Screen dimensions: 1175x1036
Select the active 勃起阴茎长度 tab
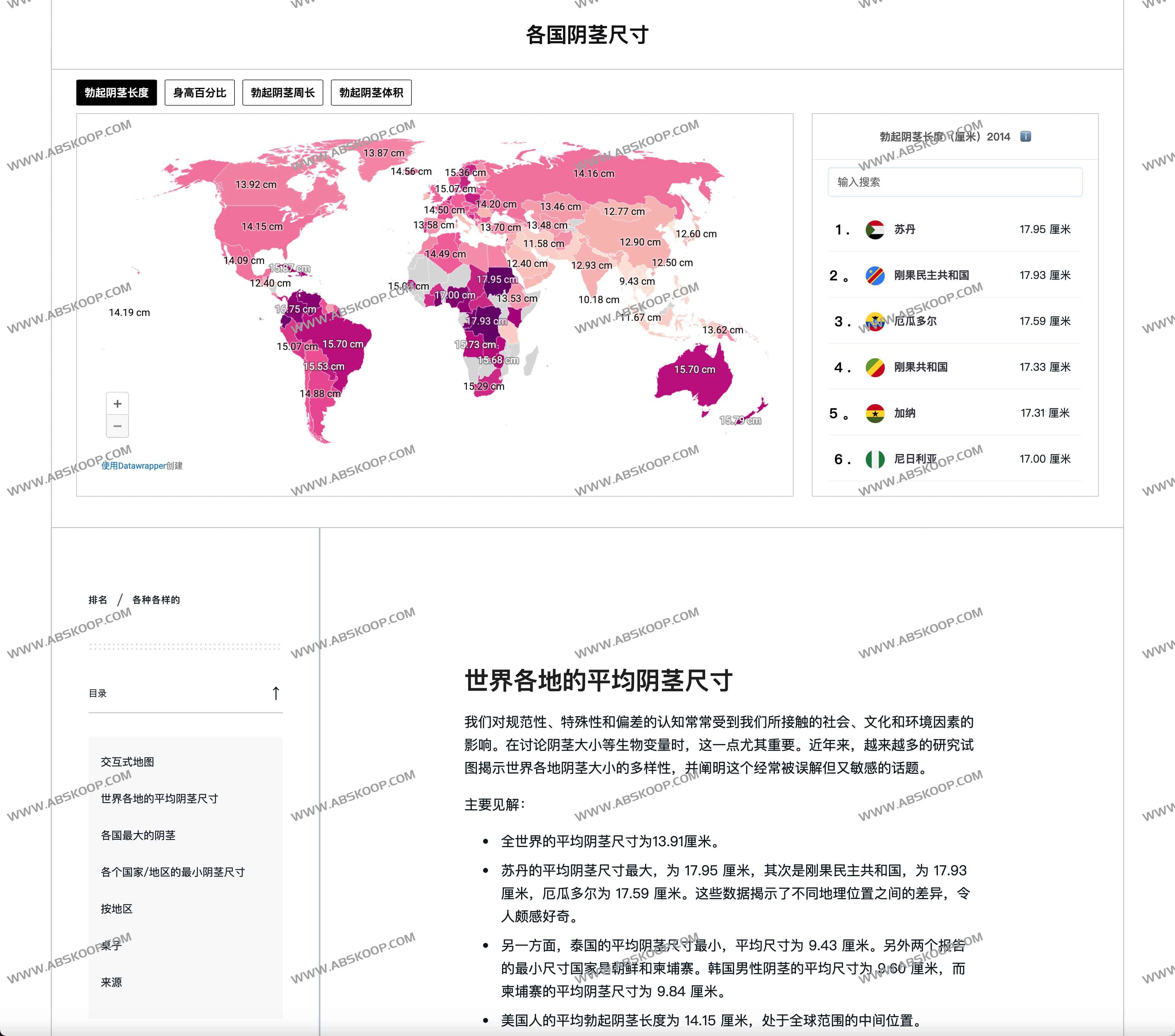point(116,92)
